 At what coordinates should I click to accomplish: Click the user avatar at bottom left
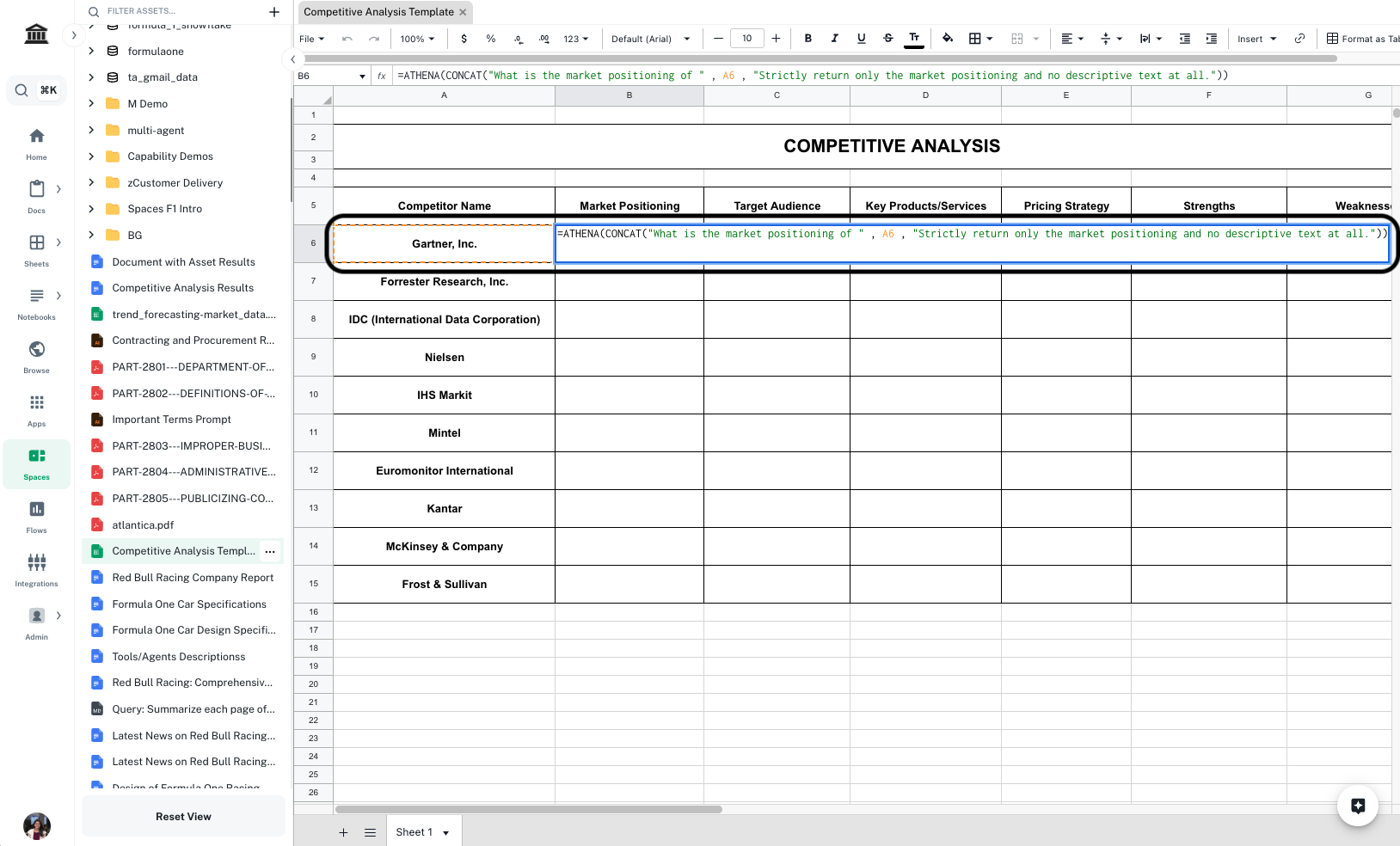36,826
